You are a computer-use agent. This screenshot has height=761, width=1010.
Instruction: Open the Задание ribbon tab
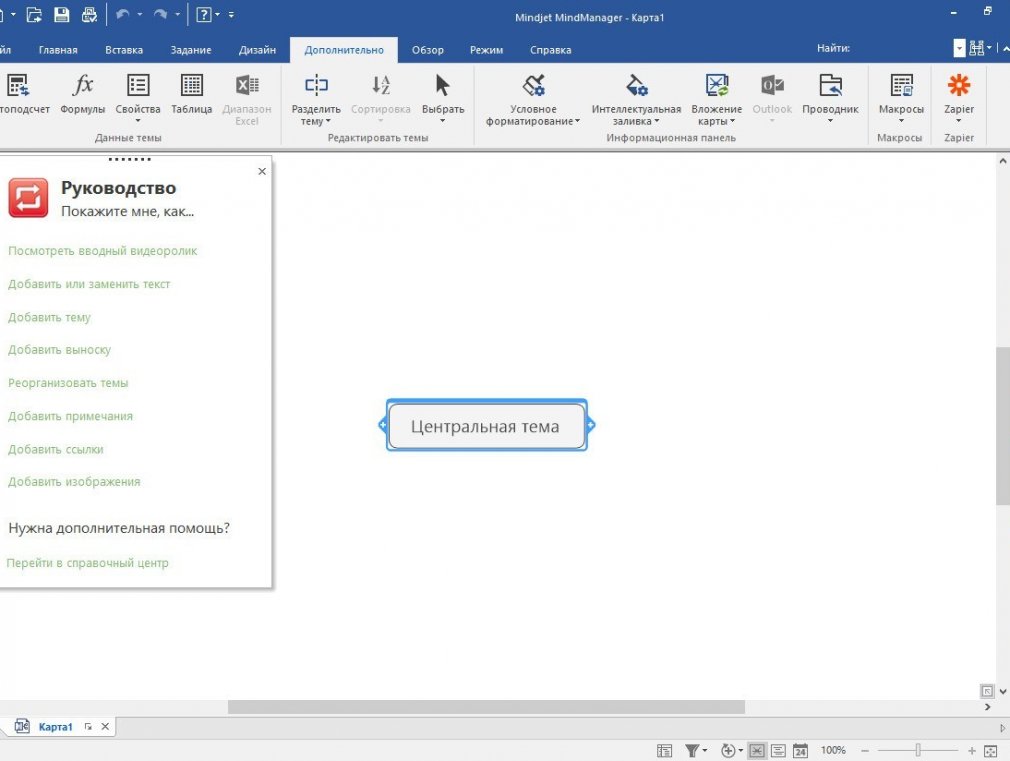(191, 50)
